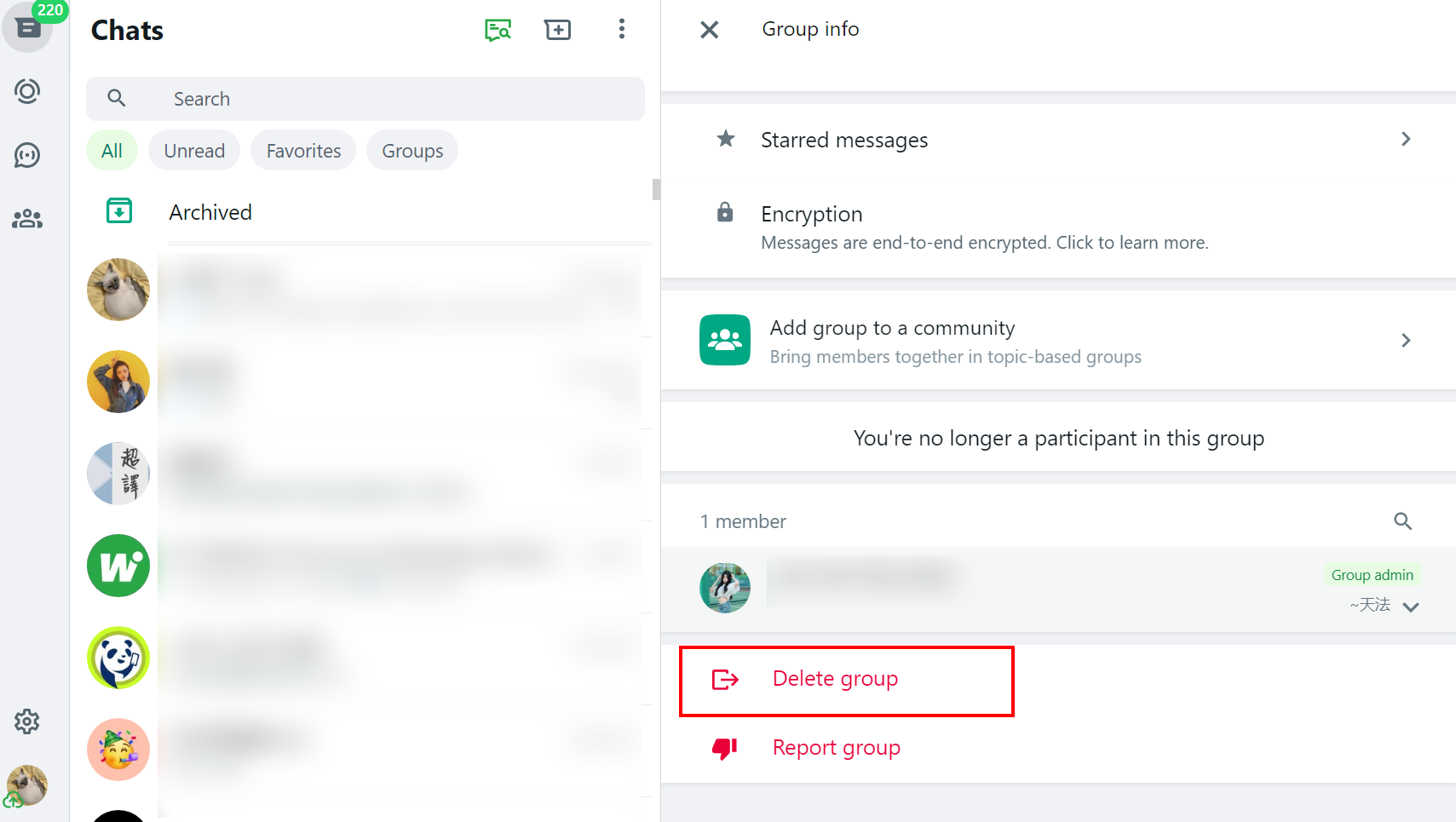Open the Status sidebar icon

26,91
